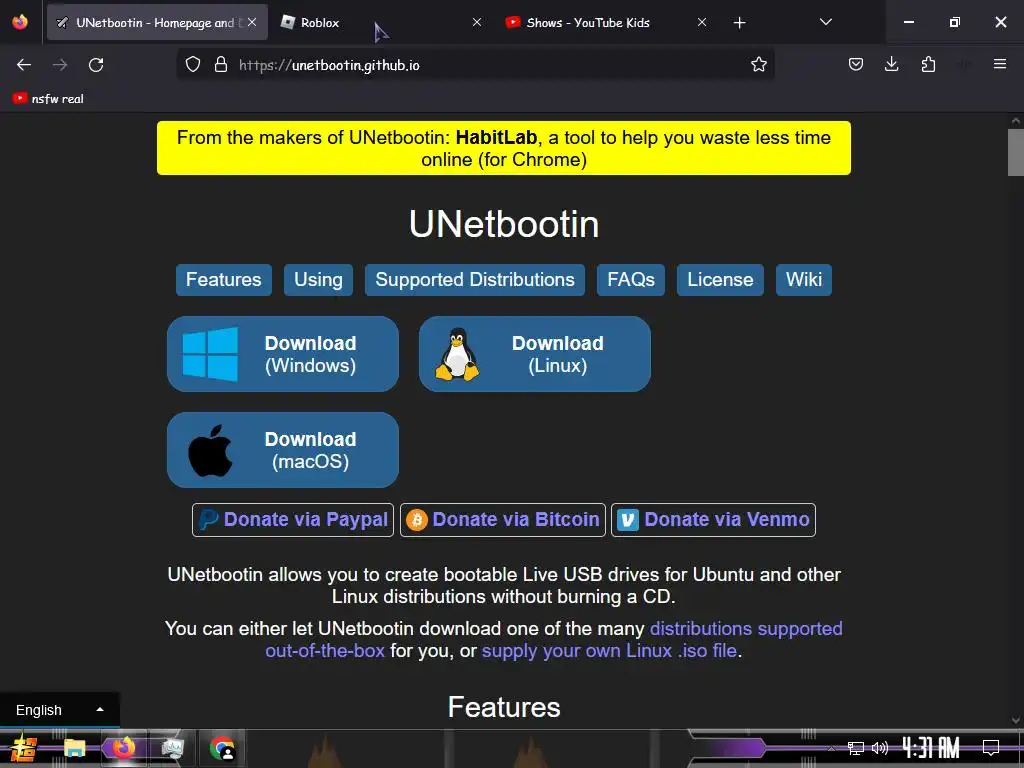The width and height of the screenshot is (1024, 768).
Task: Open the volume speaker tray icon
Action: point(880,748)
